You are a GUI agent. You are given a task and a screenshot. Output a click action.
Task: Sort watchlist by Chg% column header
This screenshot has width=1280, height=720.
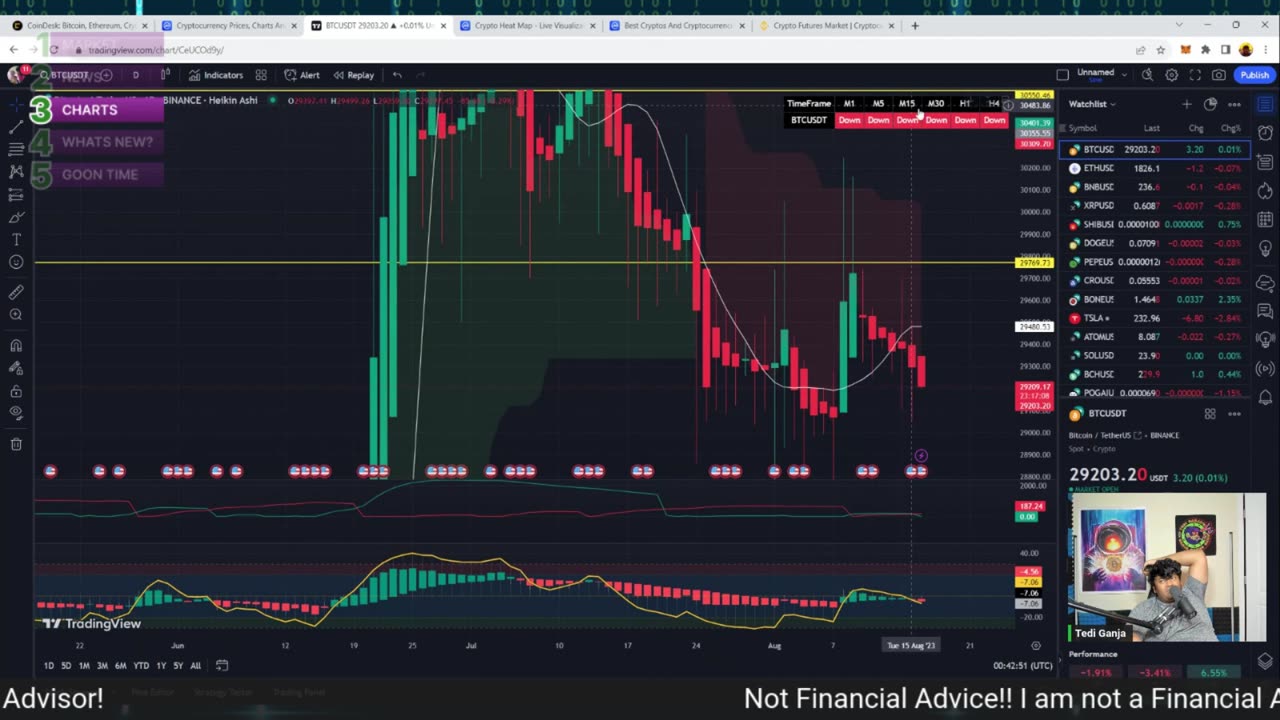point(1230,128)
